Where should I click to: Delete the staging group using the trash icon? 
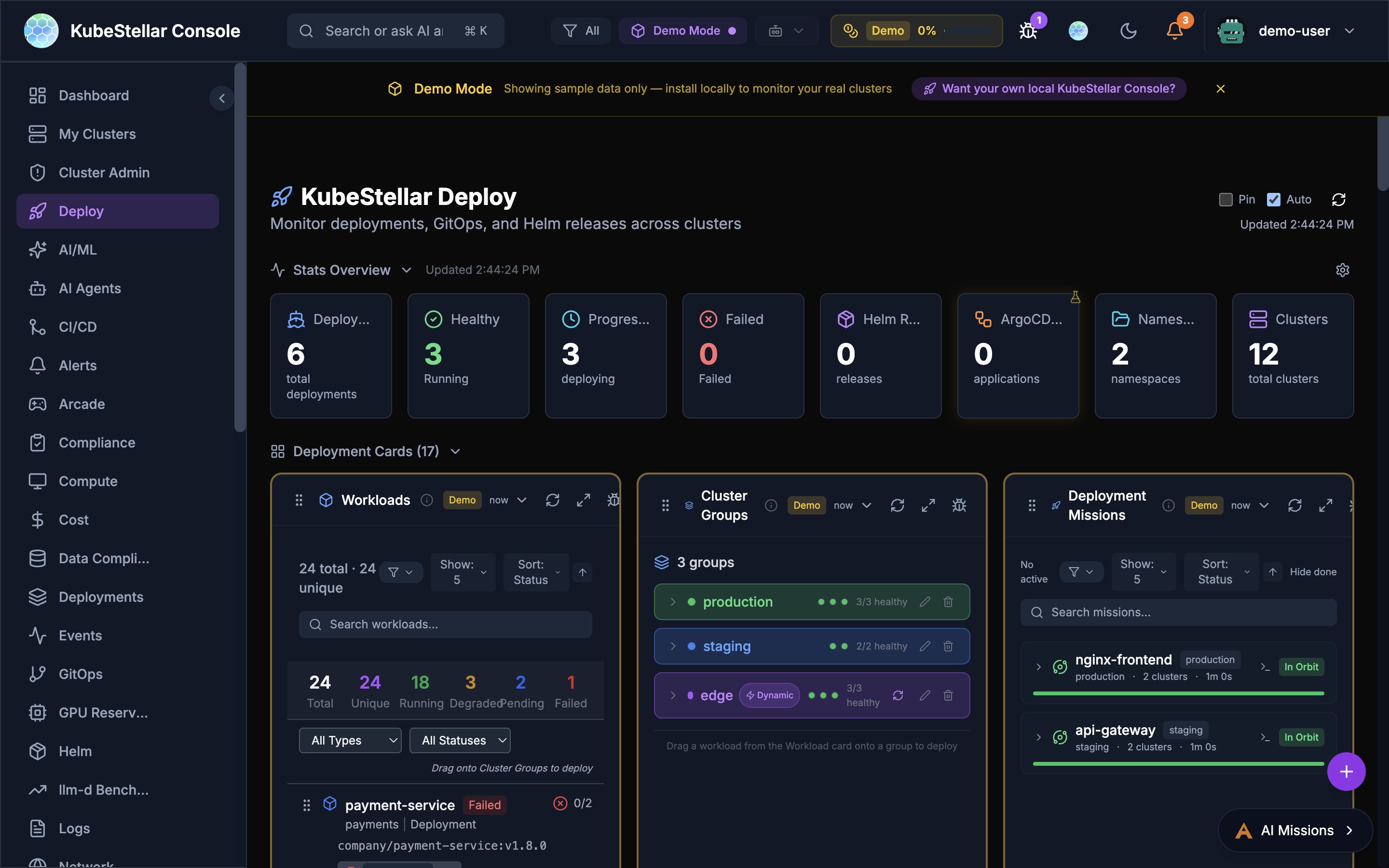coord(948,646)
